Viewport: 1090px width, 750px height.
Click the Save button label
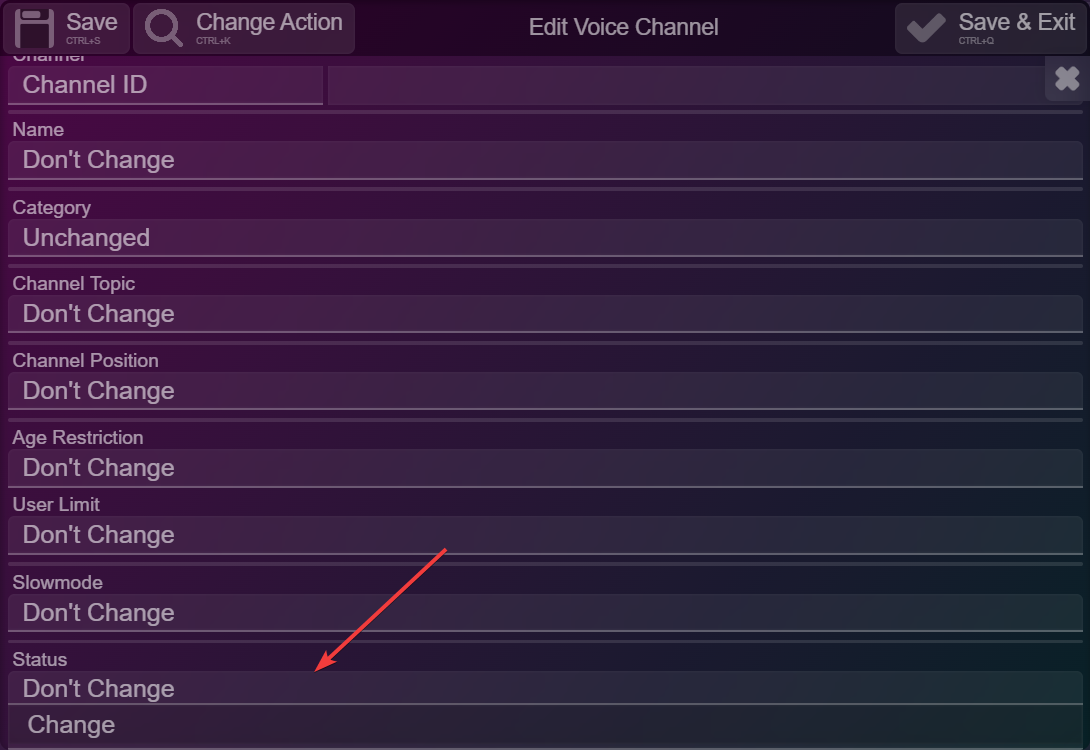91,22
